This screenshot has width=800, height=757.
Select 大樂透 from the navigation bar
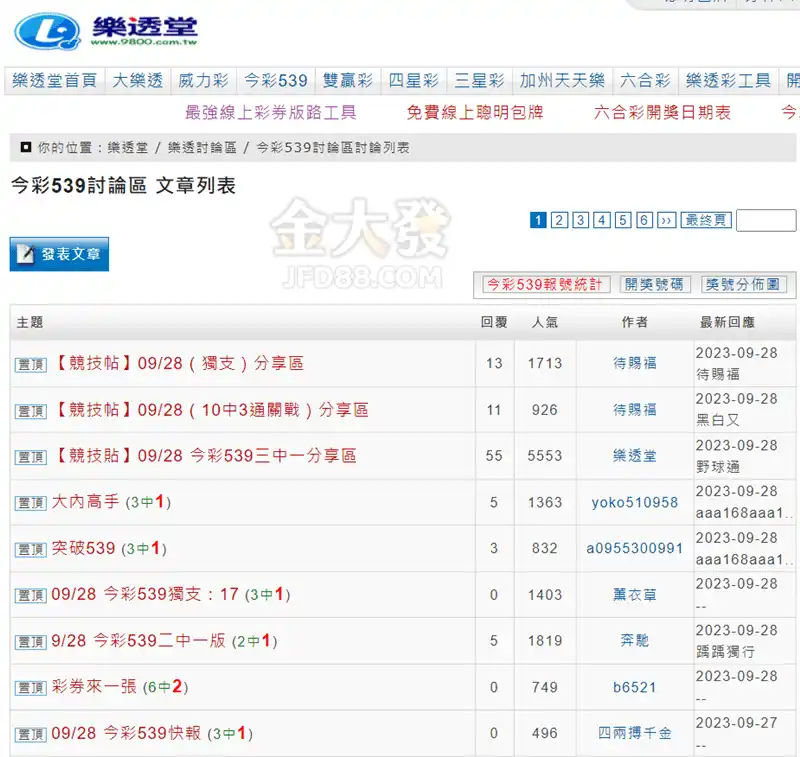[138, 81]
